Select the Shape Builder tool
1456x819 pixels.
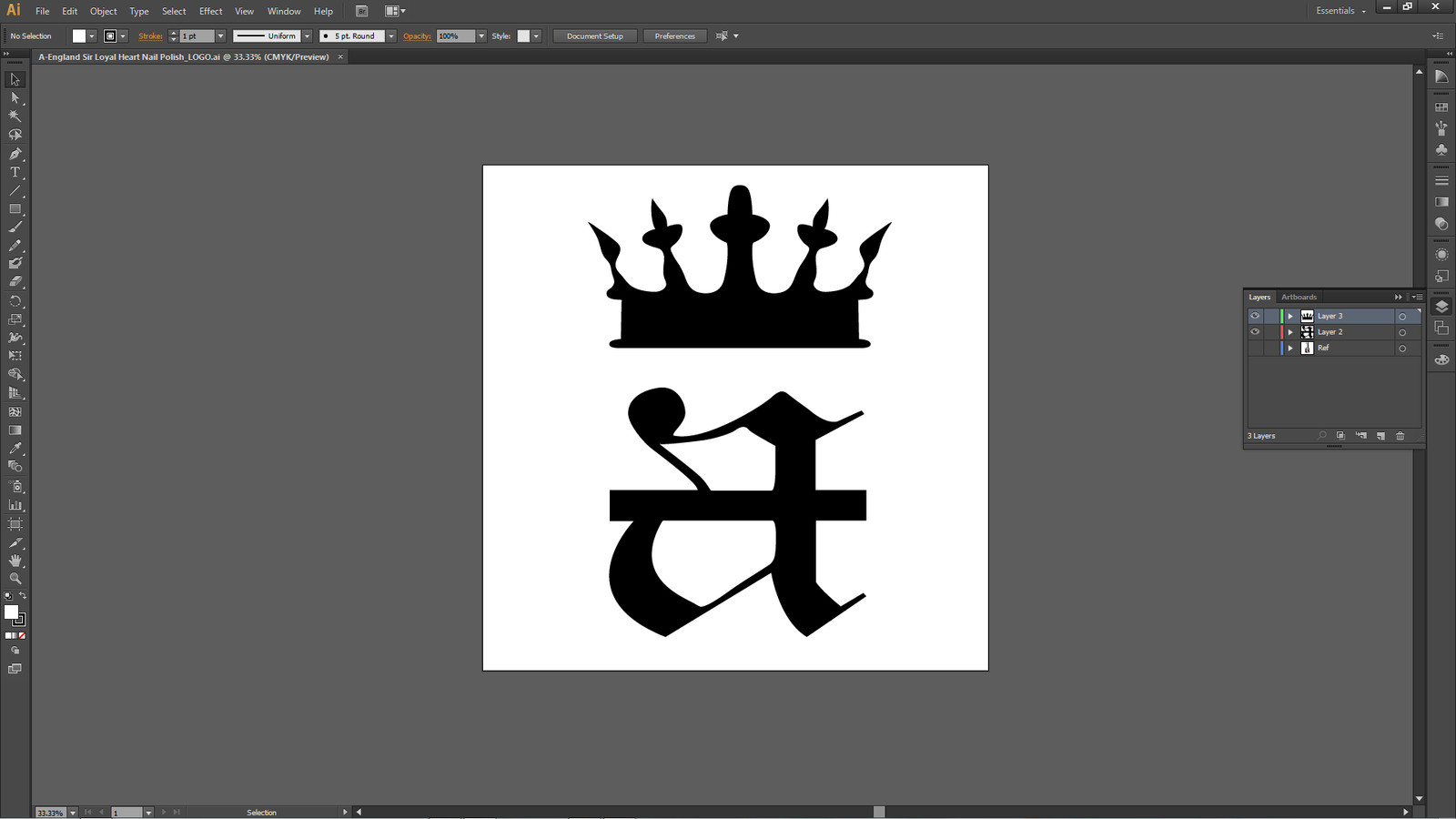(x=15, y=374)
